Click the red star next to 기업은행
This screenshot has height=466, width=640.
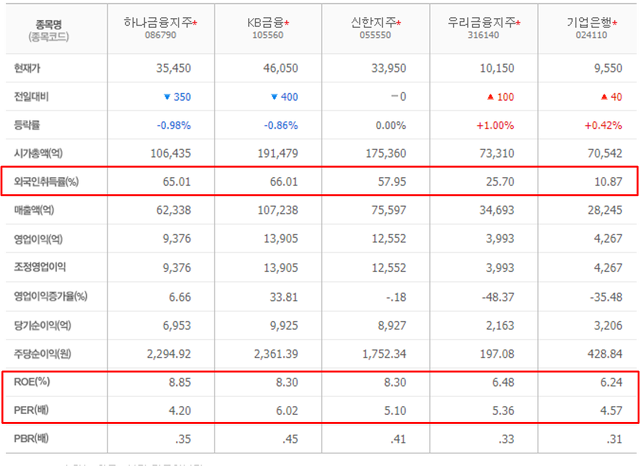[x=615, y=22]
